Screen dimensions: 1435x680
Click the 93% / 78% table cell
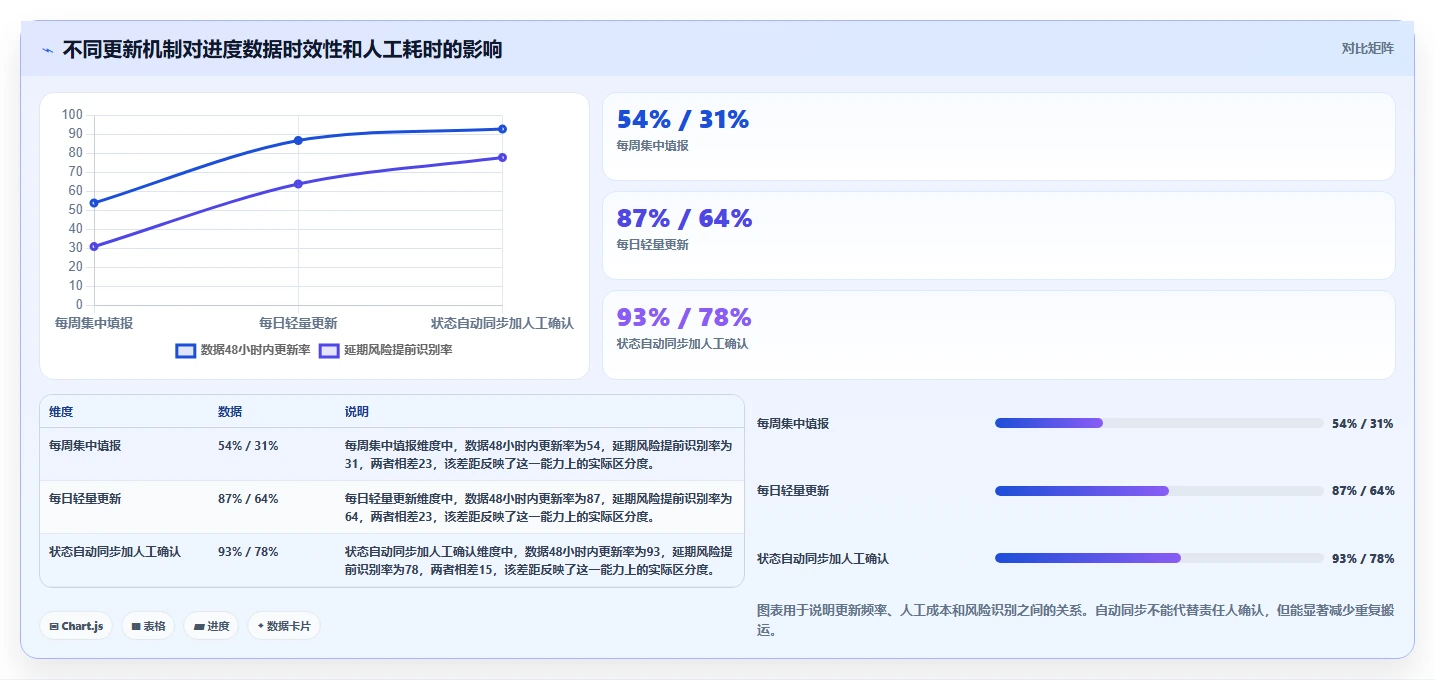click(x=248, y=552)
